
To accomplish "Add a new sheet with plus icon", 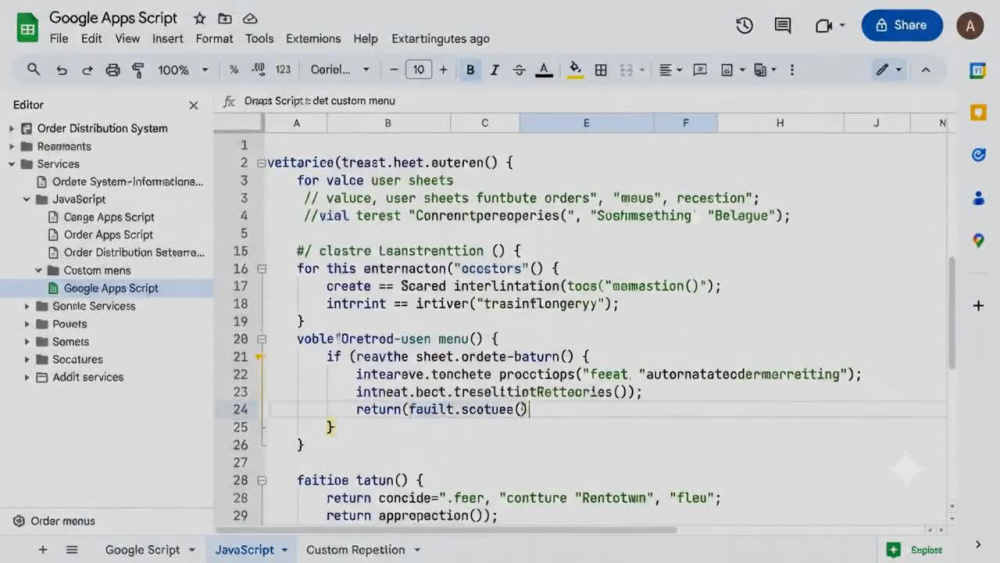I will (43, 550).
